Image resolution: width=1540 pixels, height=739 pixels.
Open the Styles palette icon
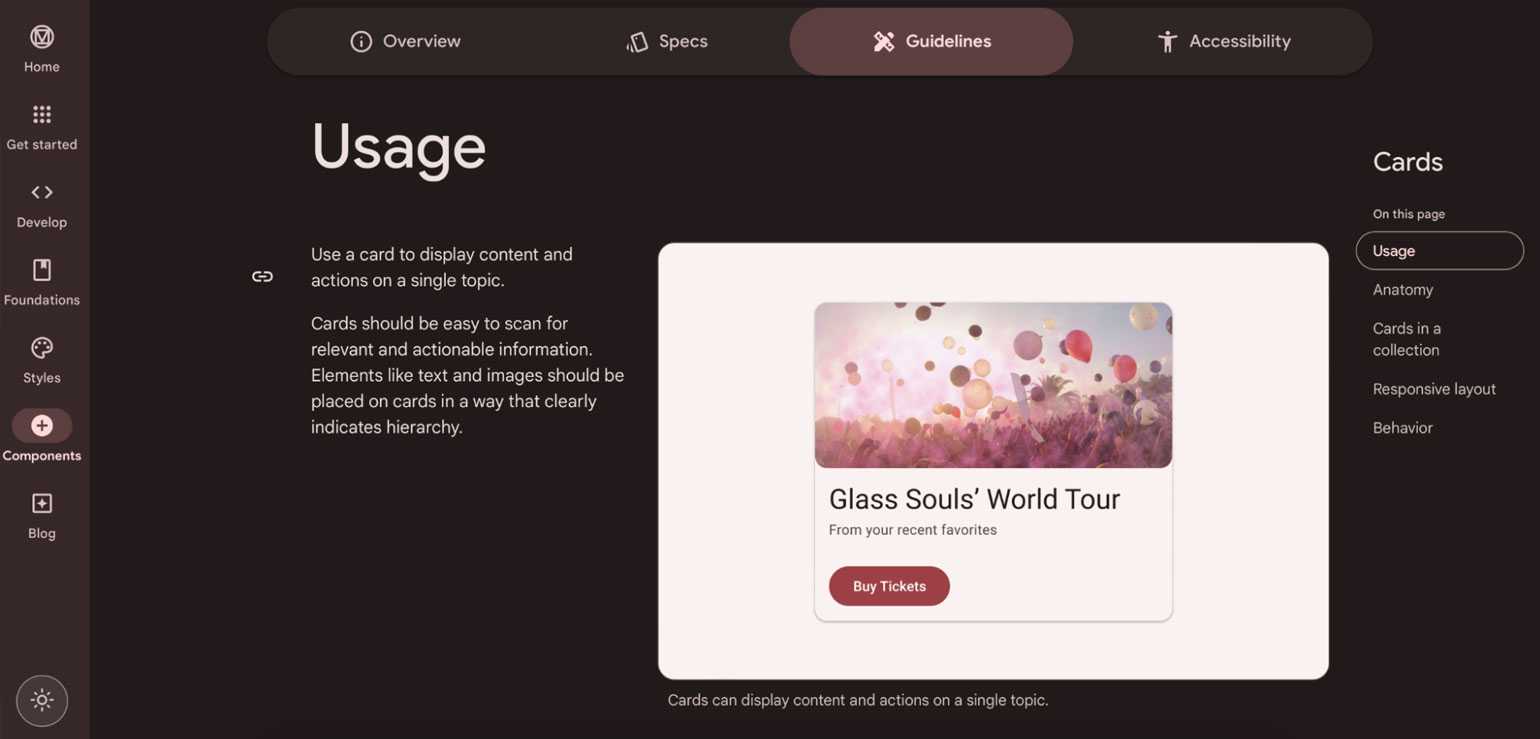pos(42,348)
